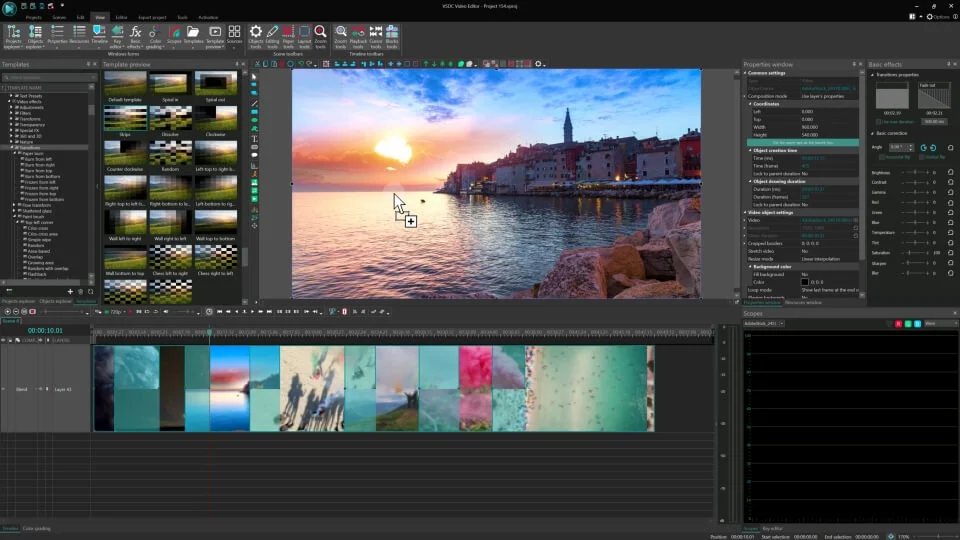Switch to the Resources window tab
960x540 pixels.
coord(803,302)
